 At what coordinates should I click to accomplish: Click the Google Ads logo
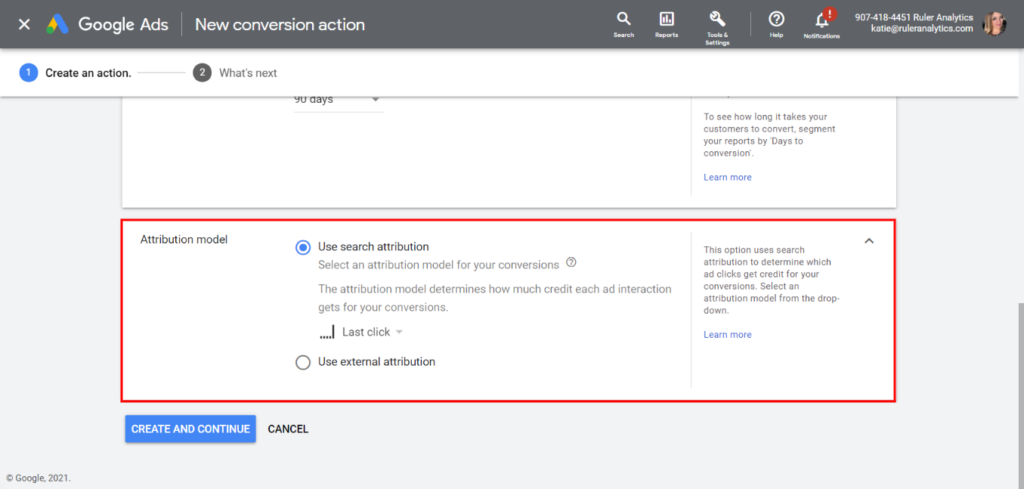pyautogui.click(x=57, y=24)
